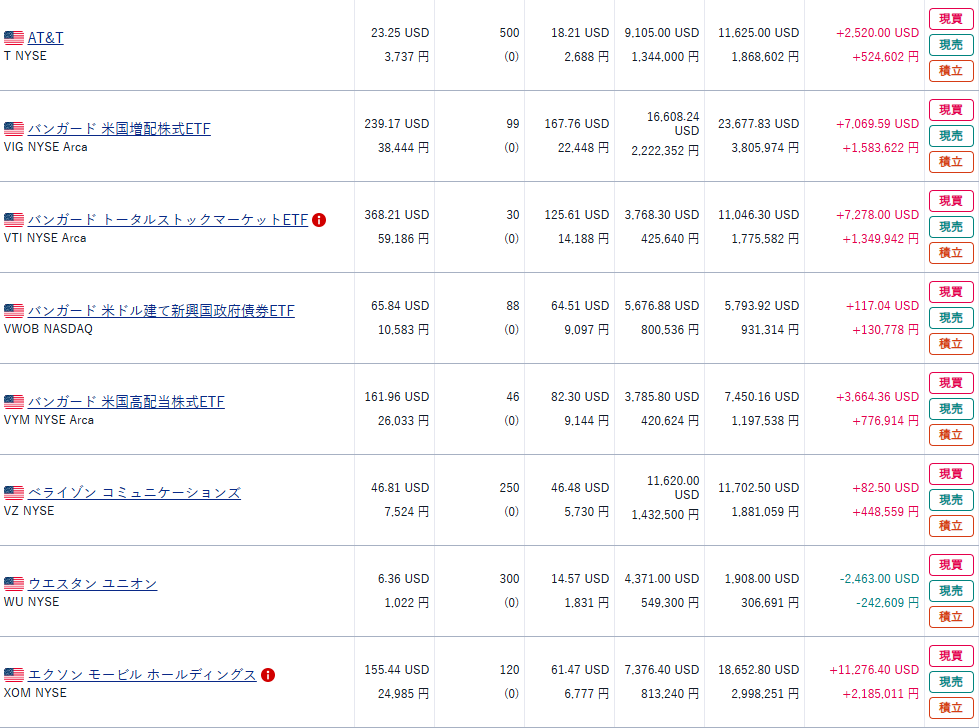Open バンガード 米国増配株式ETF link

(119, 129)
